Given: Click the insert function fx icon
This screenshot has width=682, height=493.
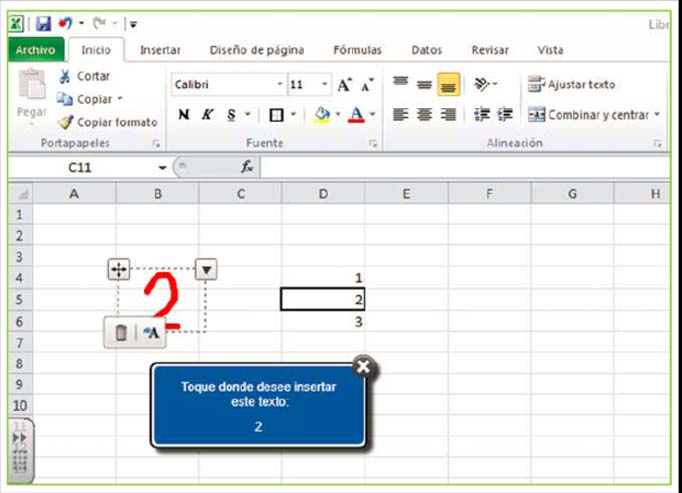Looking at the screenshot, I should (x=246, y=167).
